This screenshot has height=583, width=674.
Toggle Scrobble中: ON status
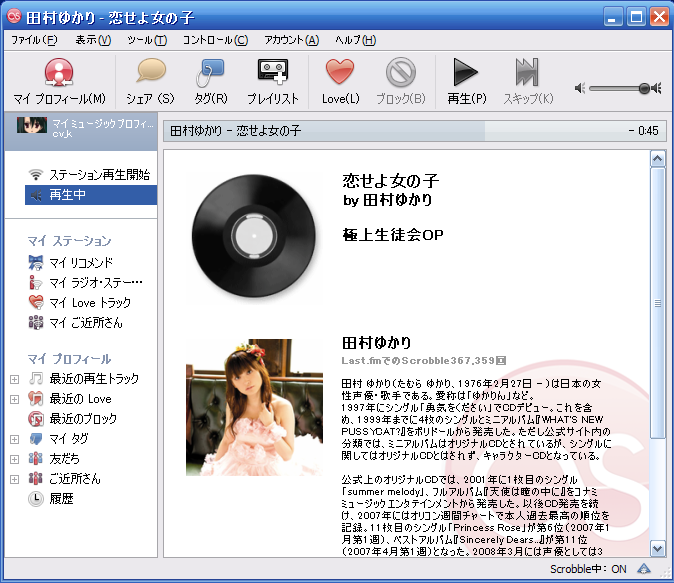coord(588,569)
